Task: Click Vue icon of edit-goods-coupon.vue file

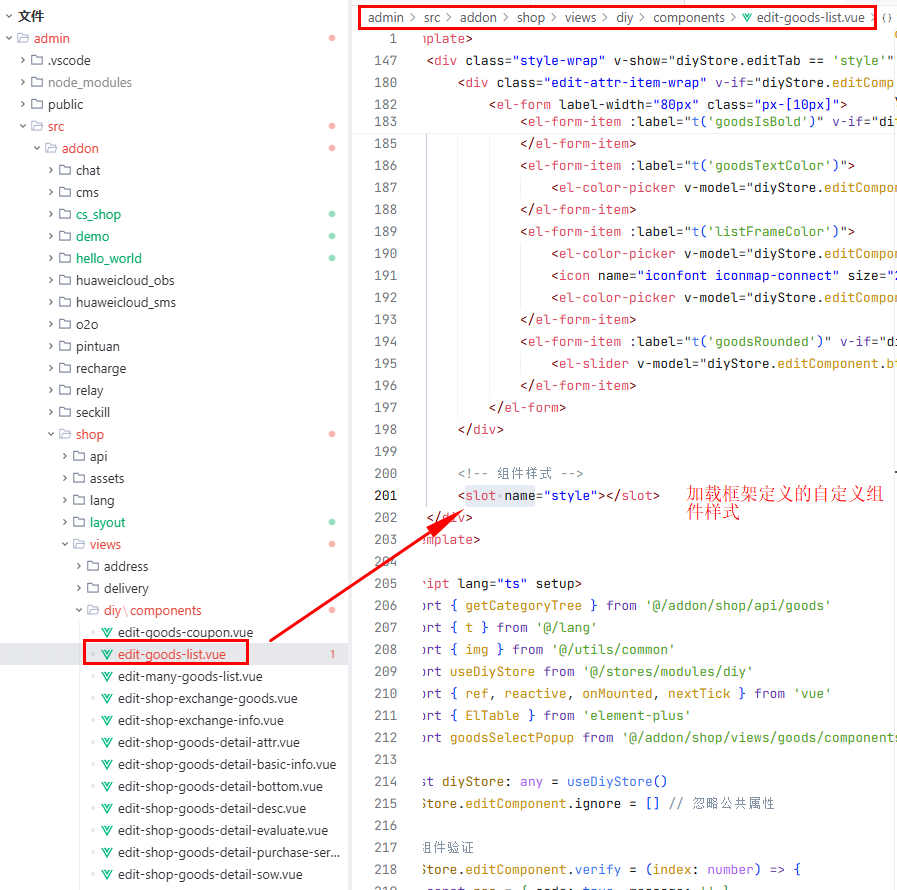Action: point(107,632)
